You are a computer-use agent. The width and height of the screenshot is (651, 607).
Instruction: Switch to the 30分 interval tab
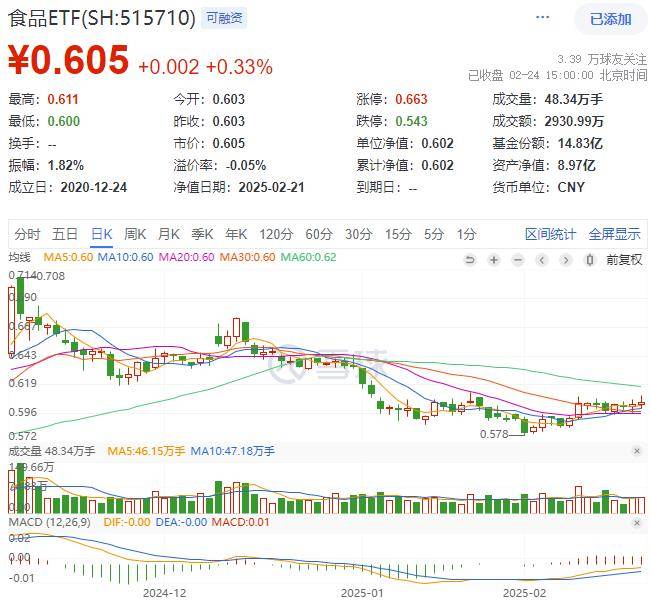(x=358, y=234)
